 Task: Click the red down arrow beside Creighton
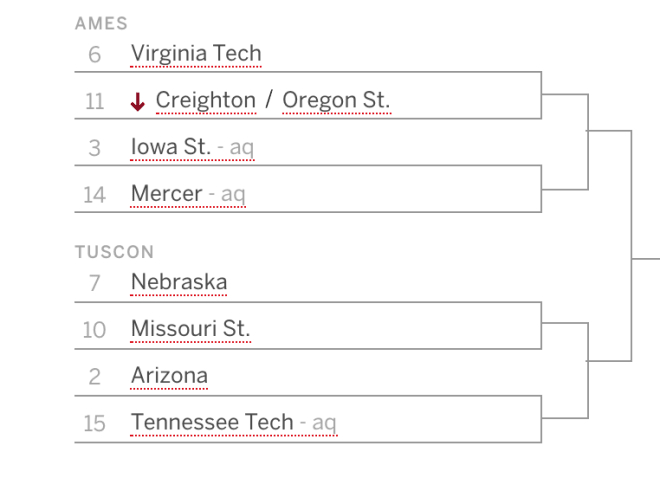pos(138,102)
